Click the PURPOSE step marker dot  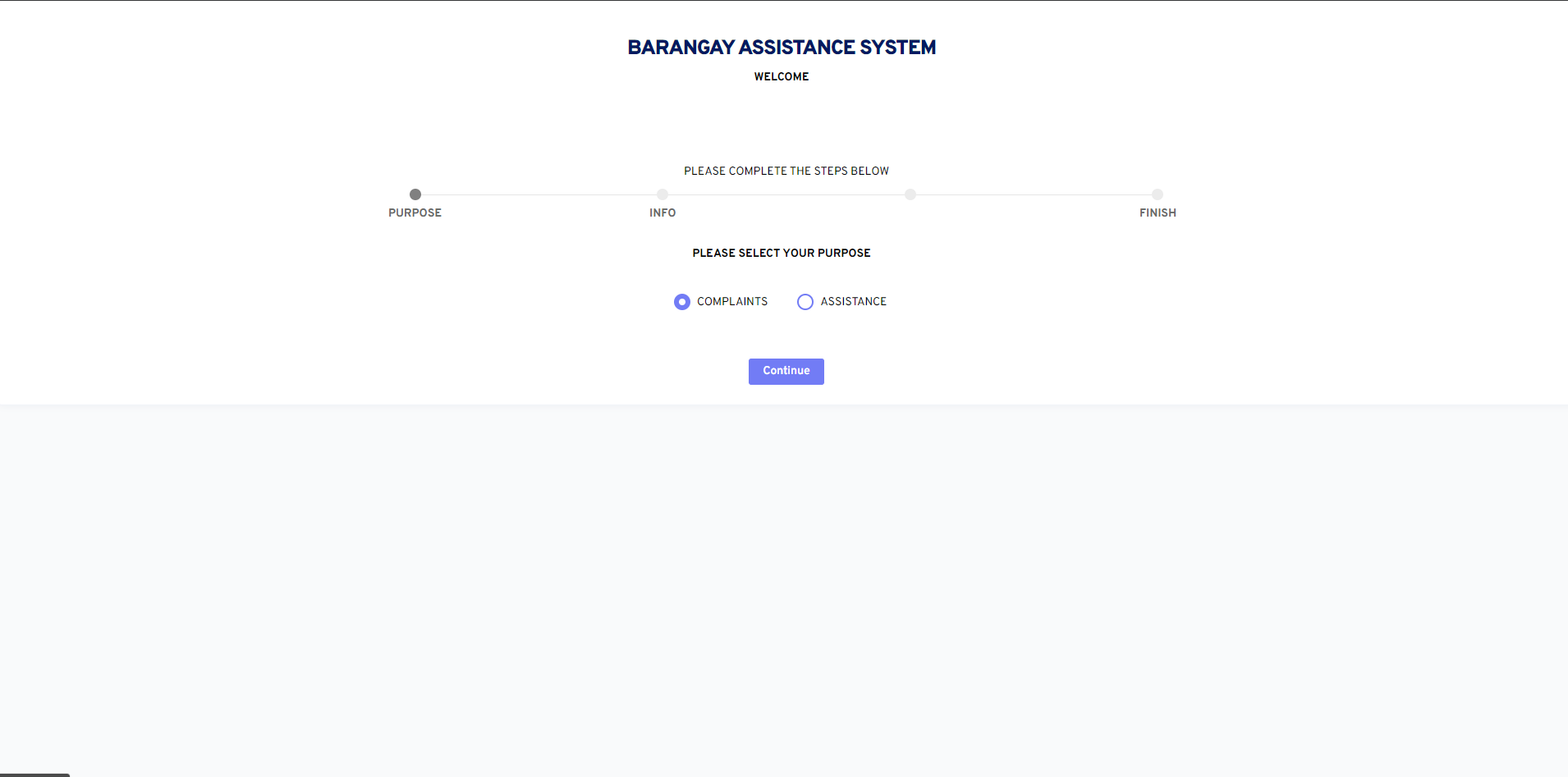click(415, 194)
